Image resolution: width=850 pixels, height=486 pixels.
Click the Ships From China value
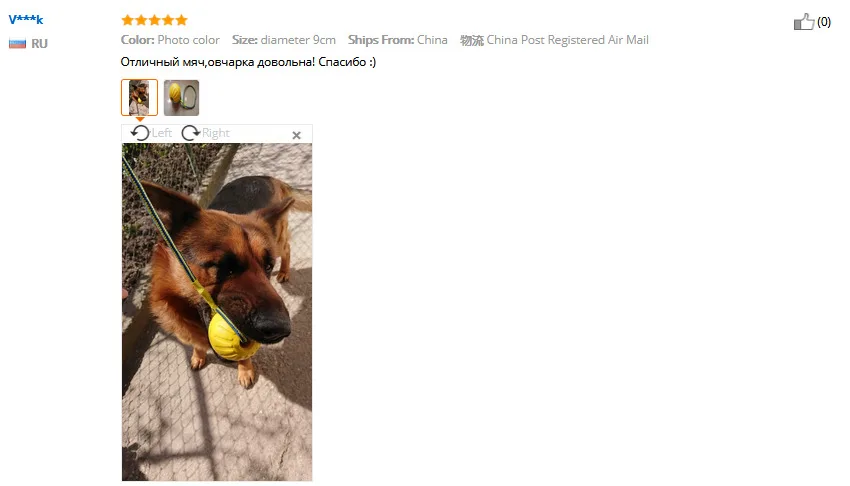coord(432,40)
